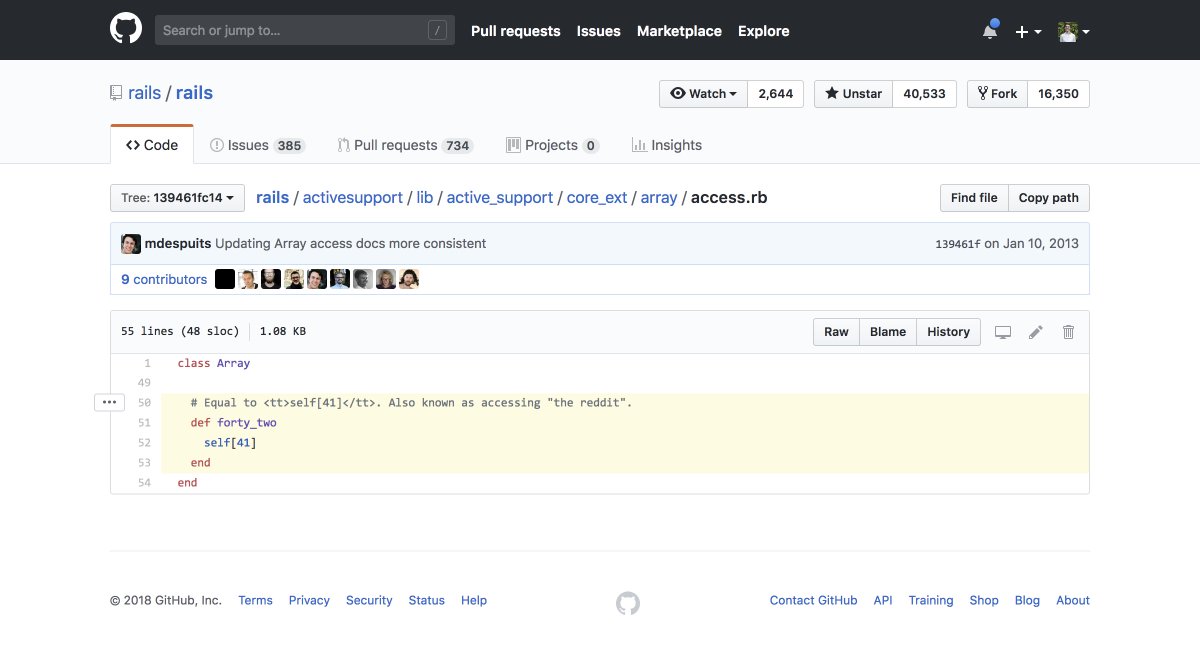Open the user avatar menu
1200x667 pixels.
pos(1074,31)
